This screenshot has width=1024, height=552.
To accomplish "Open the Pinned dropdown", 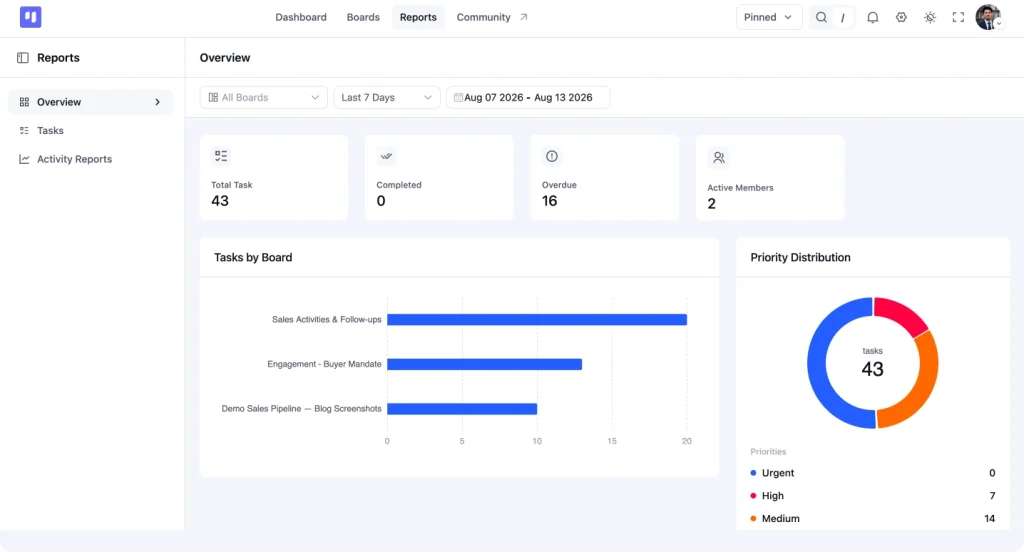I will (x=769, y=18).
